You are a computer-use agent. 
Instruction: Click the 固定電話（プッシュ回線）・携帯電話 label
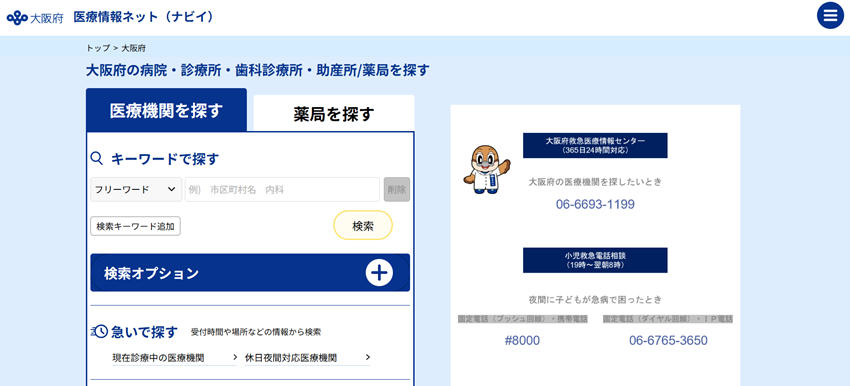click(x=523, y=319)
